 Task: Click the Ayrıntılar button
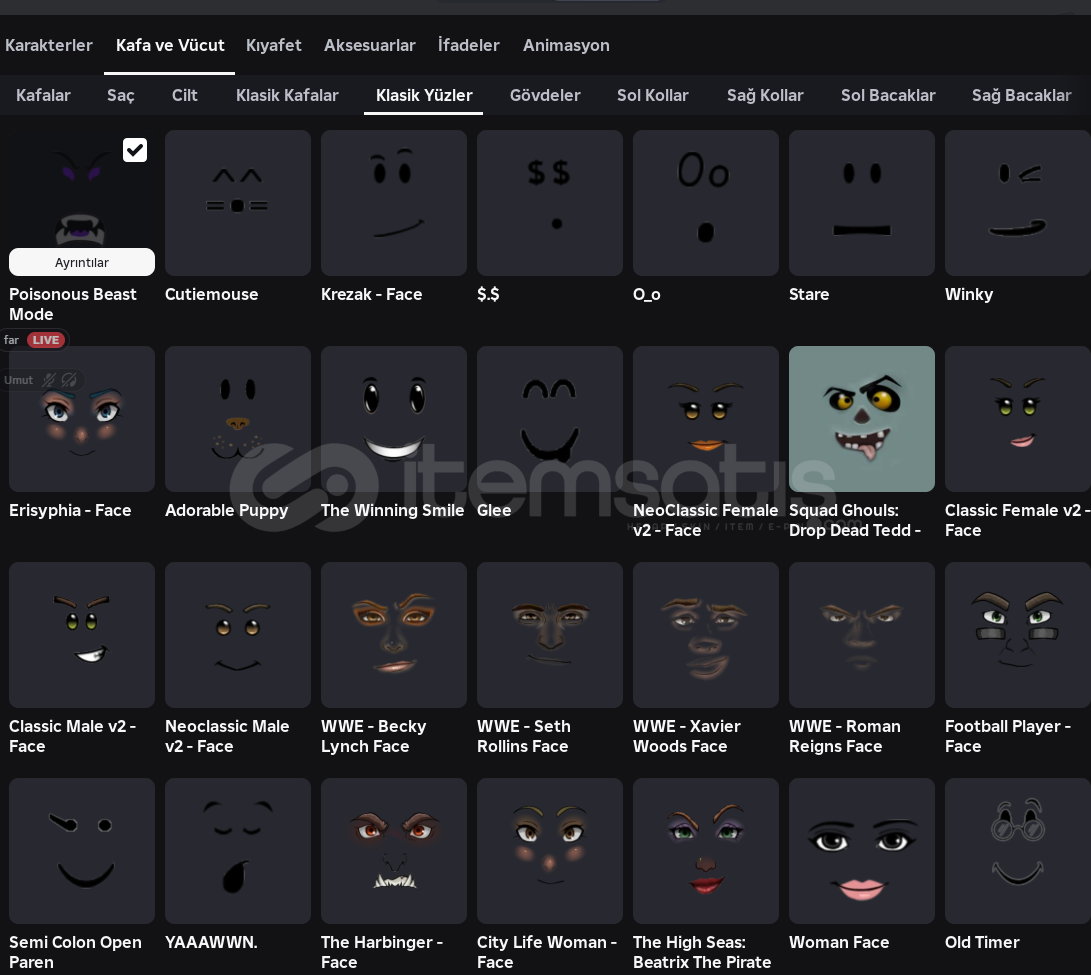click(81, 262)
